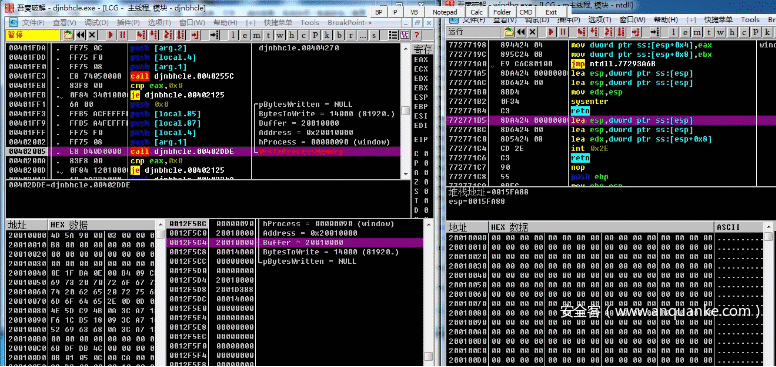
Task: Click the Notepad button on floating toolbar
Action: pyautogui.click(x=445, y=12)
